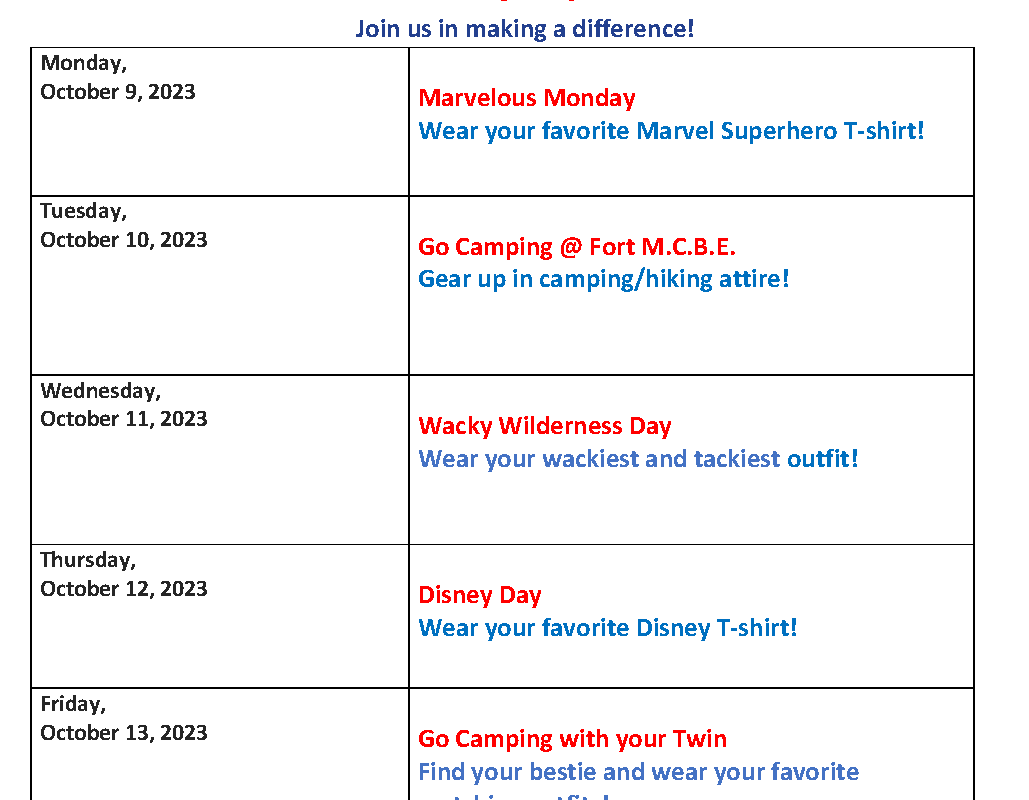Select the 'Disney Day' title
The image size is (1029, 800).
[x=480, y=595]
